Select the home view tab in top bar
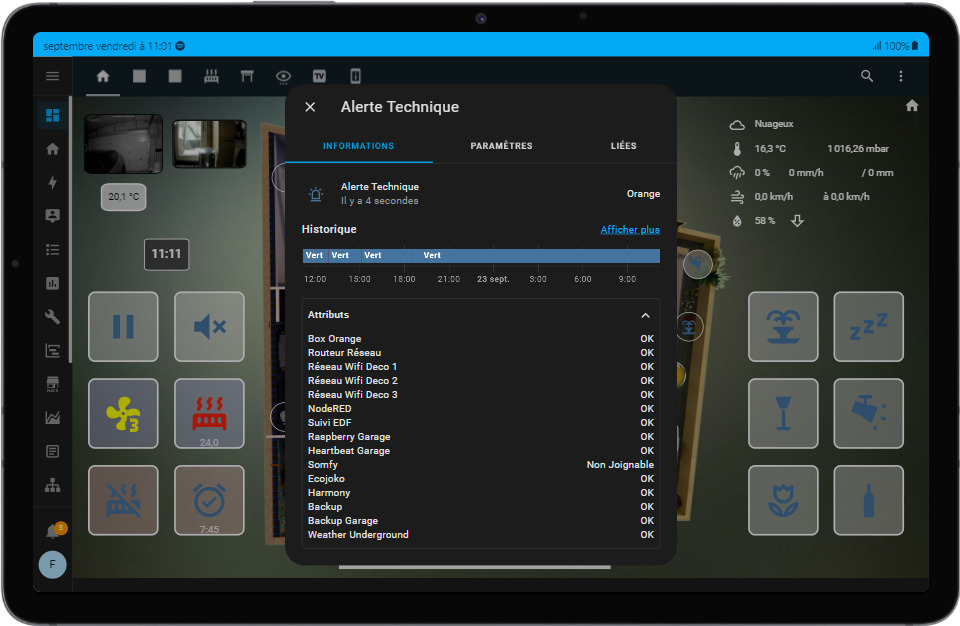Screen dimensions: 960x626 (x=103, y=76)
